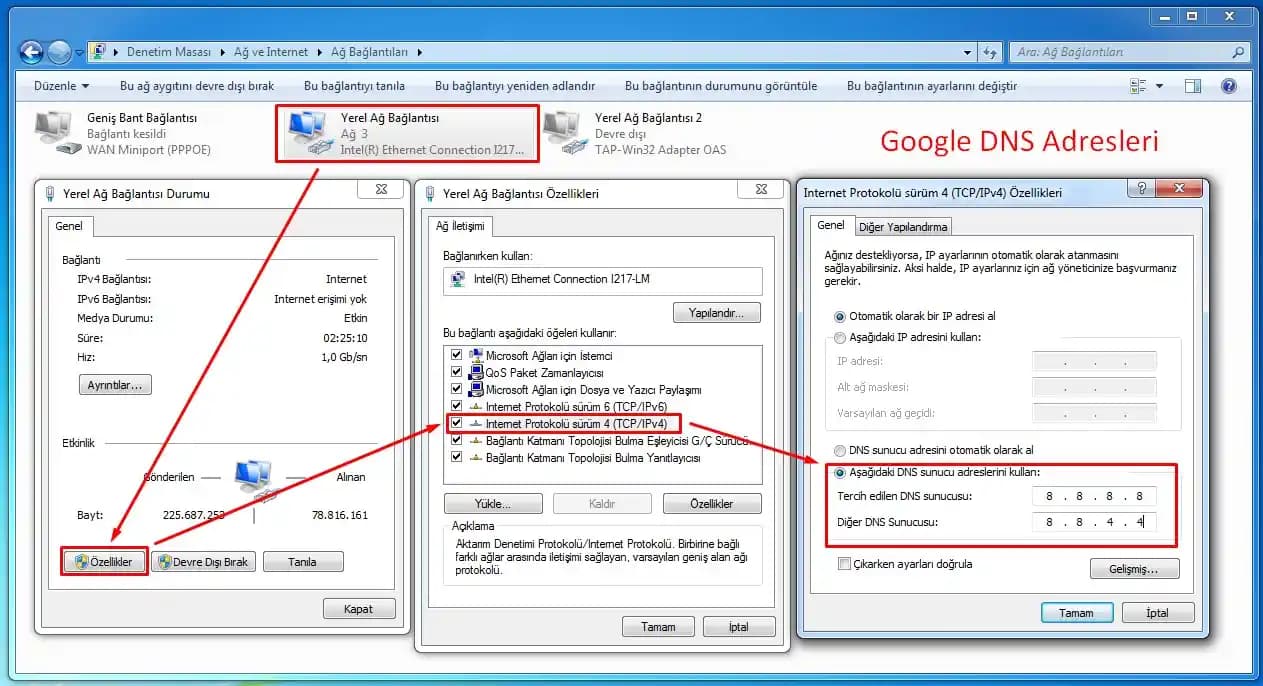Expand the recent pages chevron near navigation arrows
The width and height of the screenshot is (1263, 686).
point(77,52)
